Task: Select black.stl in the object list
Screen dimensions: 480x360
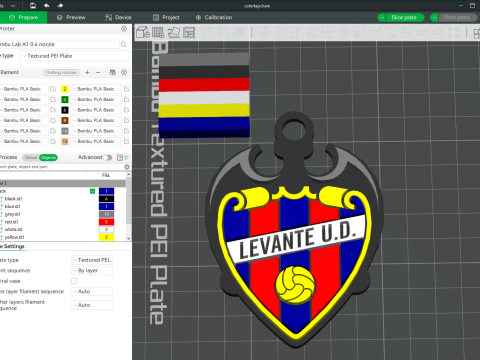Action: (x=13, y=199)
